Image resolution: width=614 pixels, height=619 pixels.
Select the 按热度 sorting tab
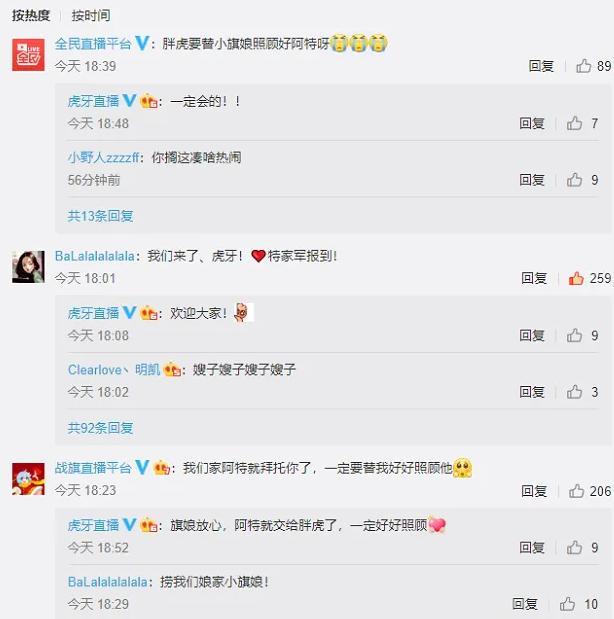tap(31, 15)
